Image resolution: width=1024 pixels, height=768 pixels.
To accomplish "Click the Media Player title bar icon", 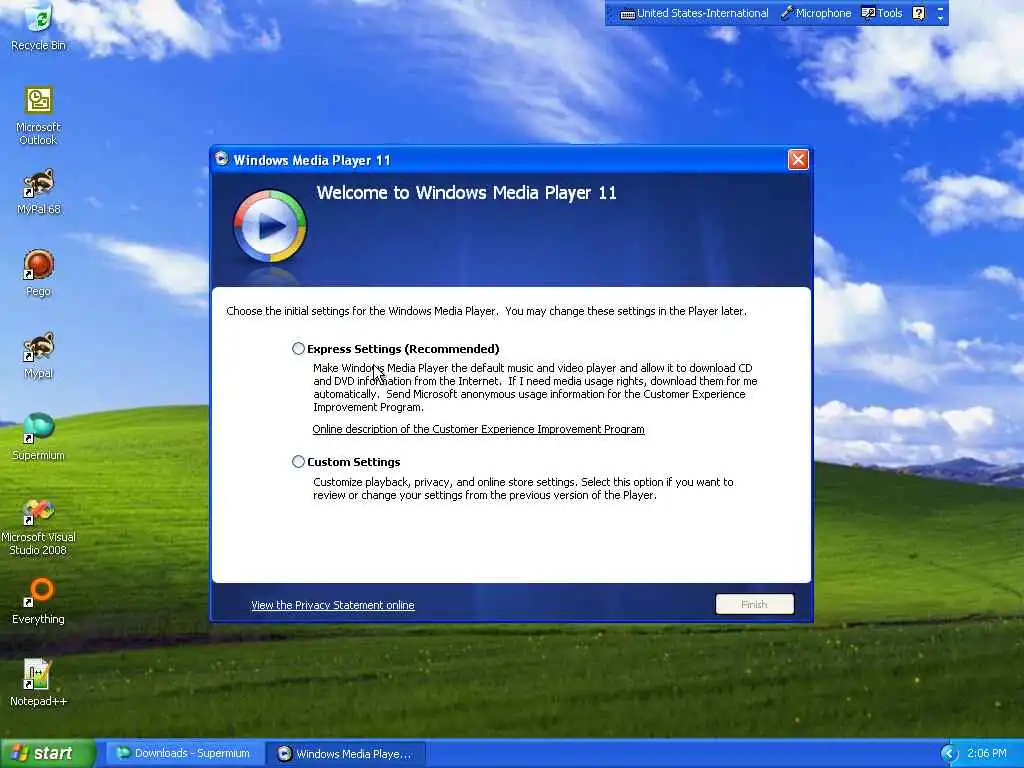I will tap(222, 159).
